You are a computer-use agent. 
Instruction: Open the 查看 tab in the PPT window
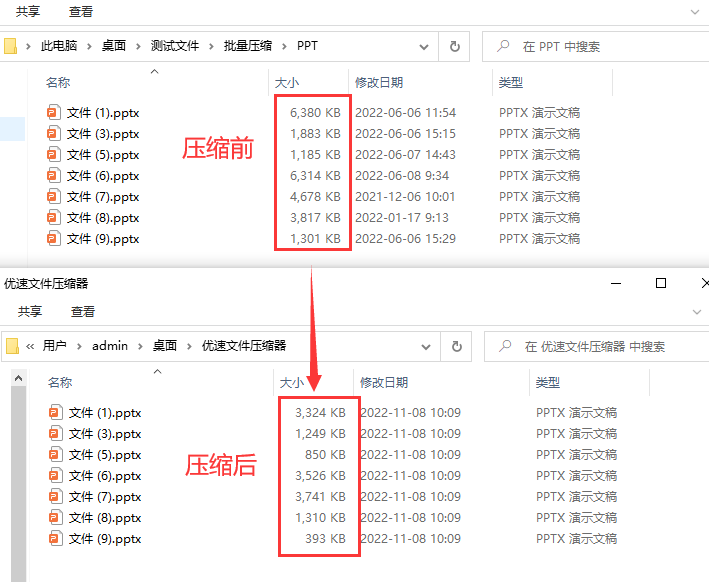[x=81, y=11]
